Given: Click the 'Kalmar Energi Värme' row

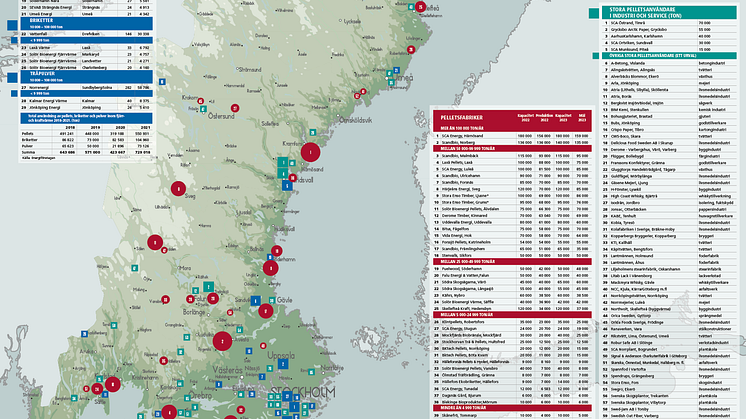Looking at the screenshot, I should point(86,101).
